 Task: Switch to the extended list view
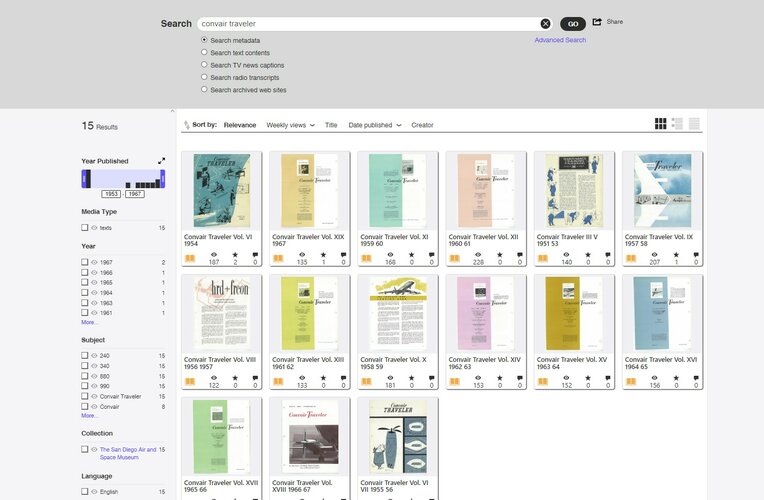coord(677,124)
